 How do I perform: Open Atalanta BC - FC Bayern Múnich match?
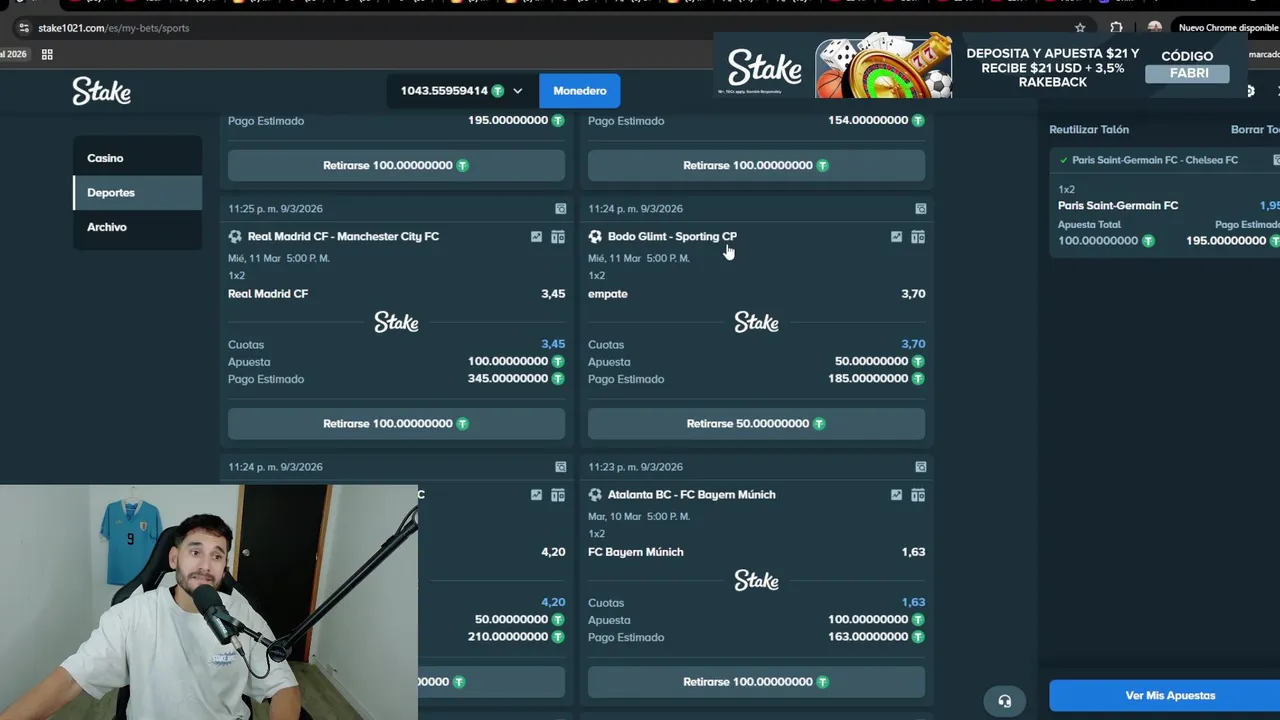pos(691,495)
